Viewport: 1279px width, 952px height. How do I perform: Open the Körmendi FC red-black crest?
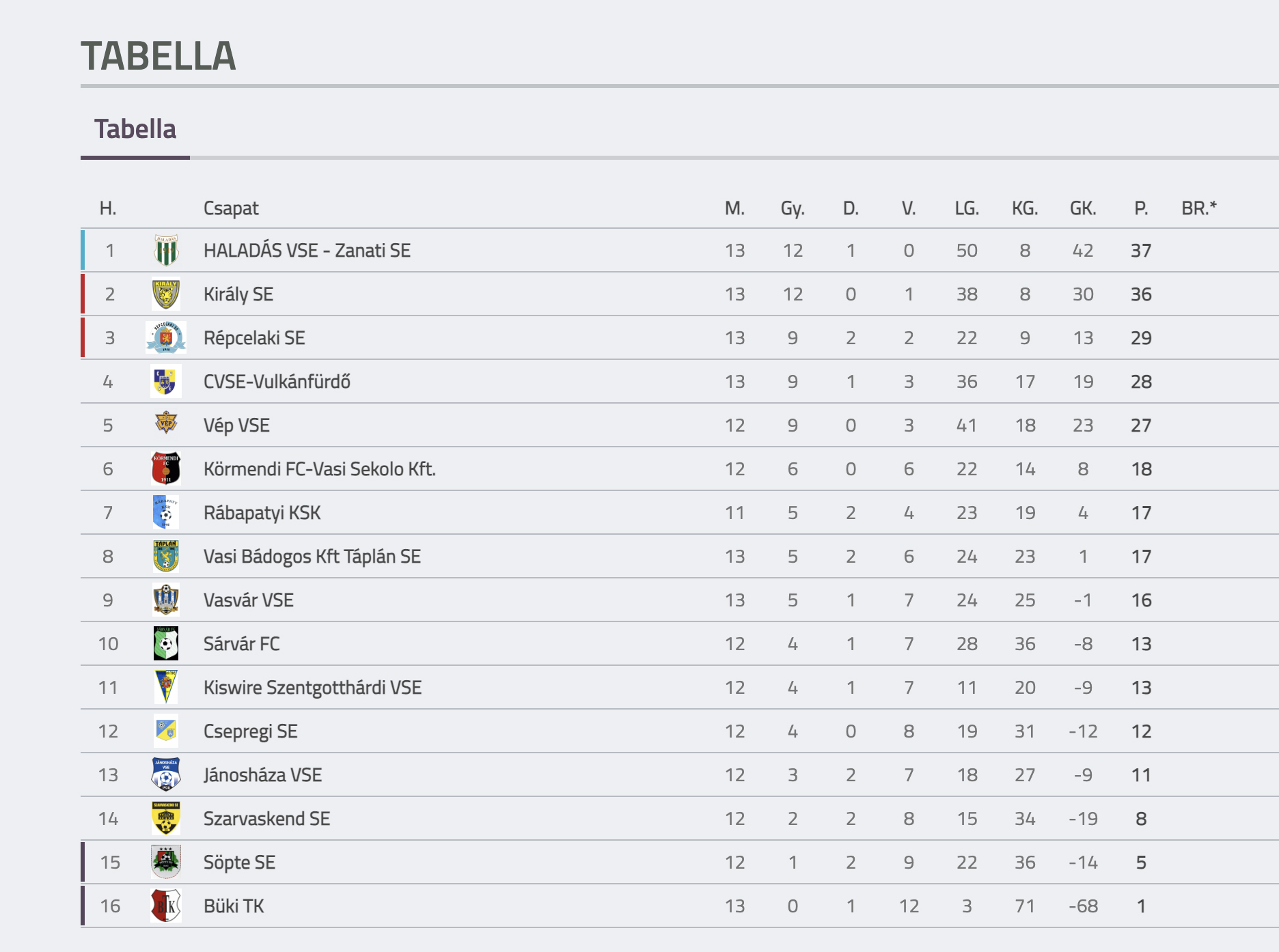click(x=166, y=468)
